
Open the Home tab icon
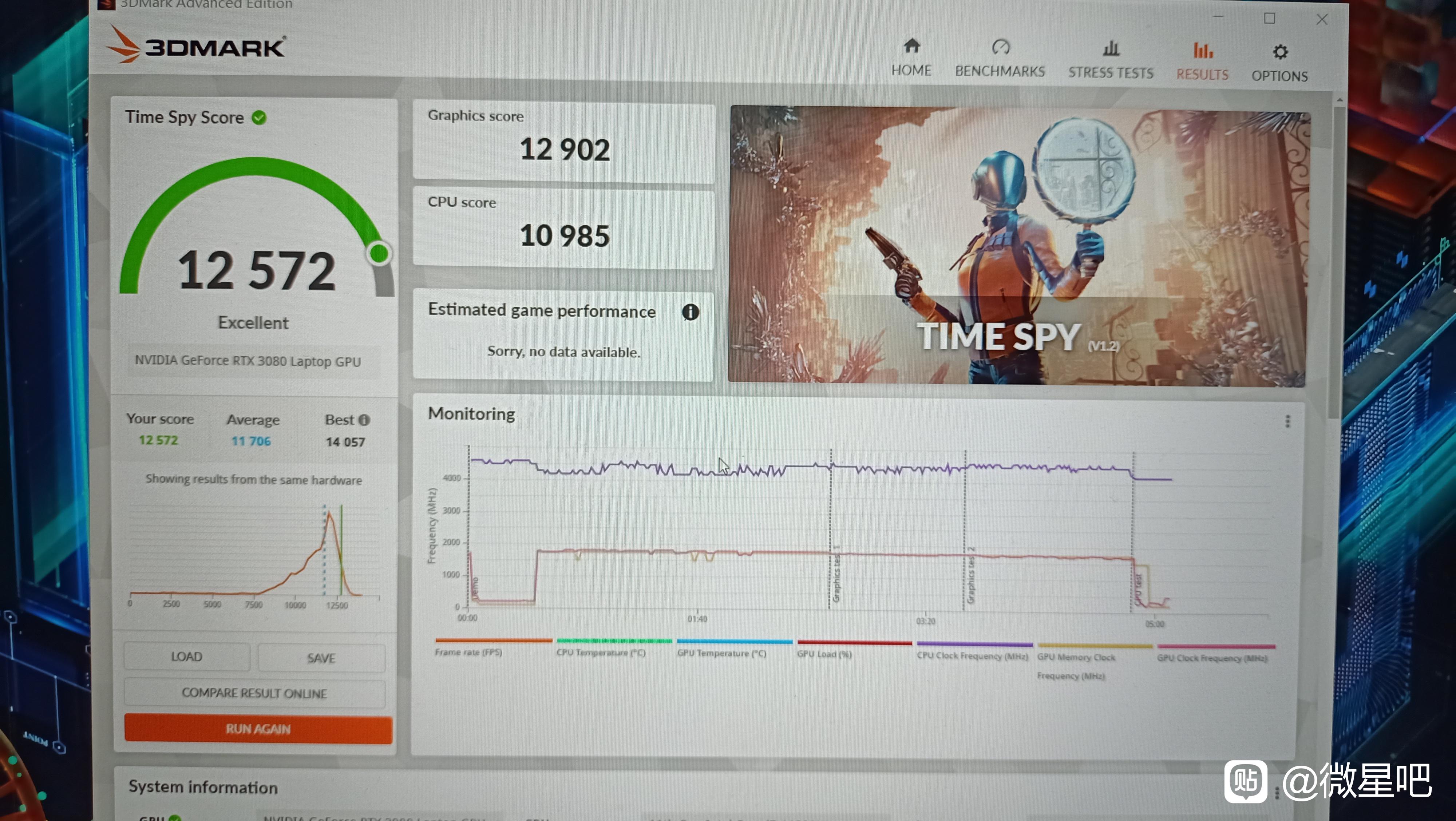911,46
